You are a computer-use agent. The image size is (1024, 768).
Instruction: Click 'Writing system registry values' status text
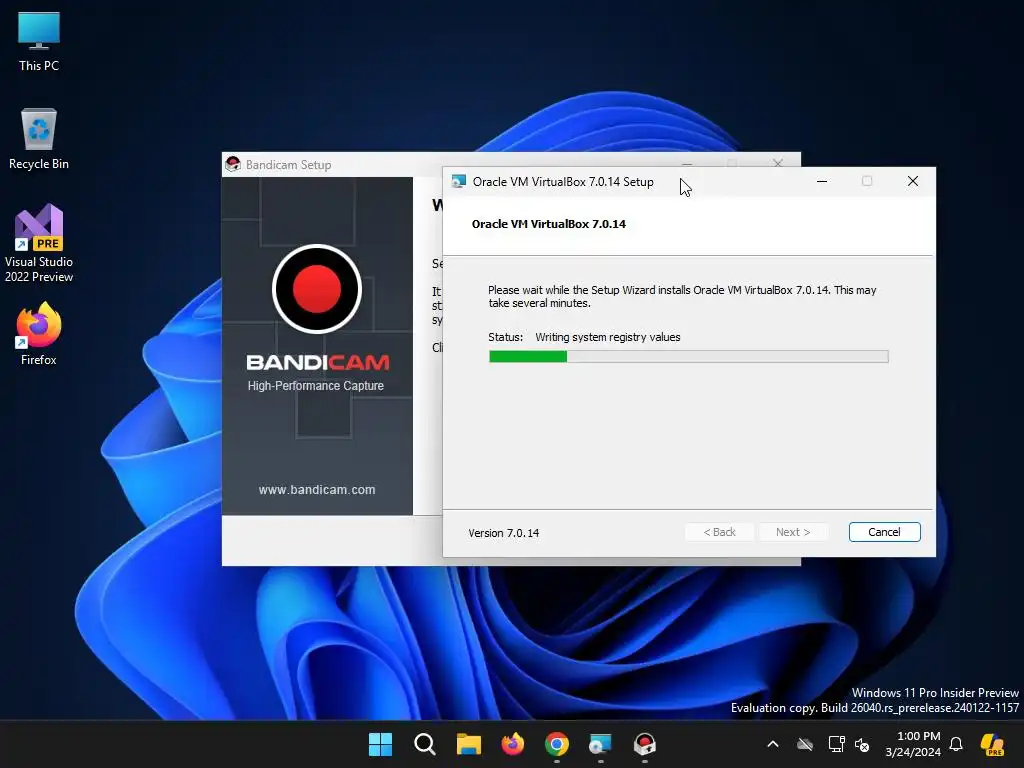(607, 337)
